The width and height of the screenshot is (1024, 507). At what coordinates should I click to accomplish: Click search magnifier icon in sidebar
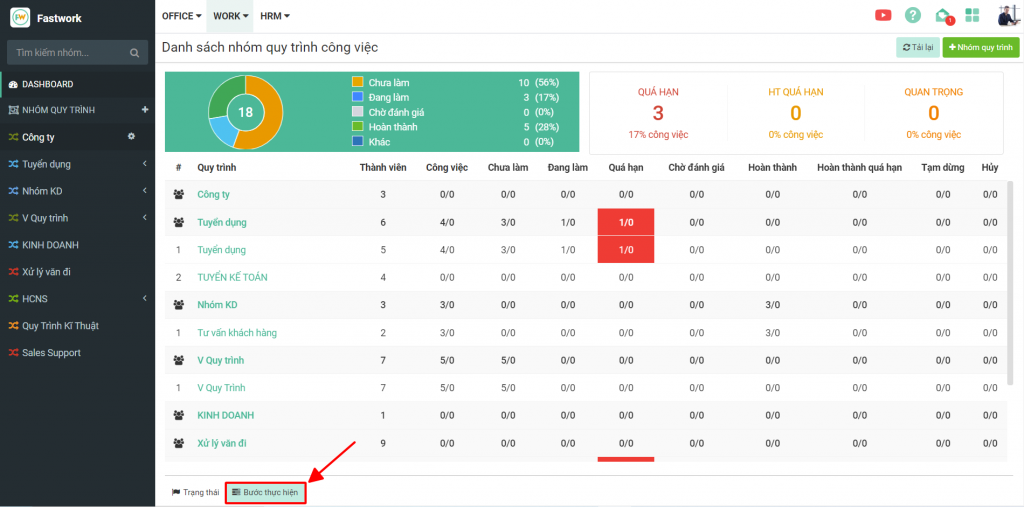pos(135,53)
